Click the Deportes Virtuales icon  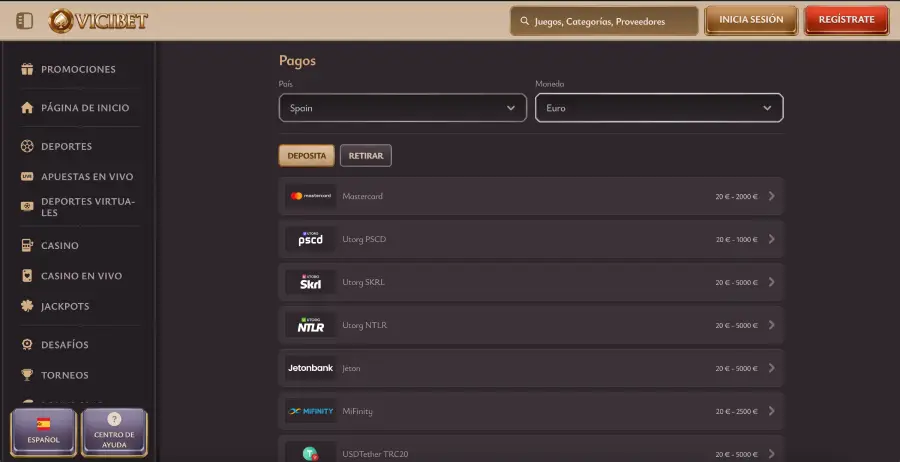[27, 206]
